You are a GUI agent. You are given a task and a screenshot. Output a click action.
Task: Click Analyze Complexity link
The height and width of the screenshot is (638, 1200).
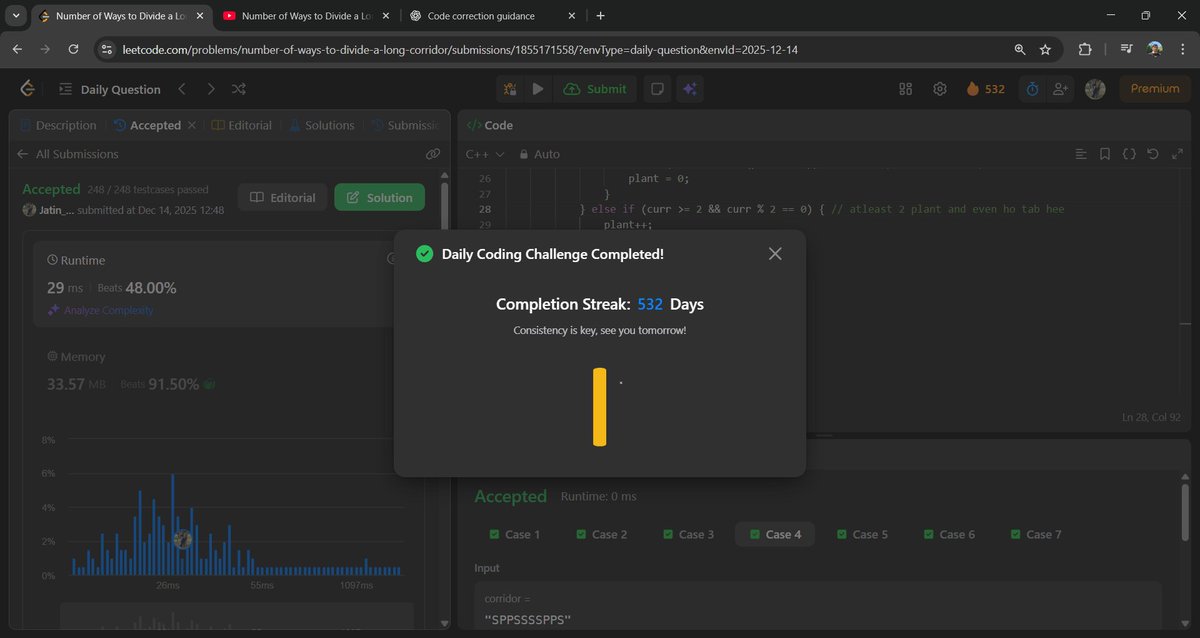point(101,310)
